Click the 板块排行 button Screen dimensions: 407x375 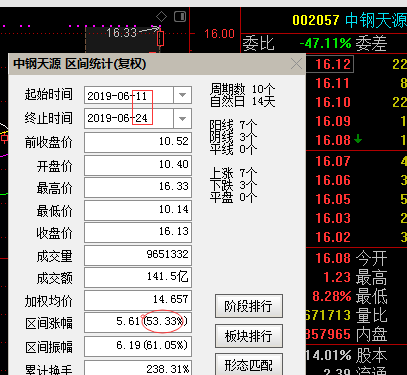(249, 336)
